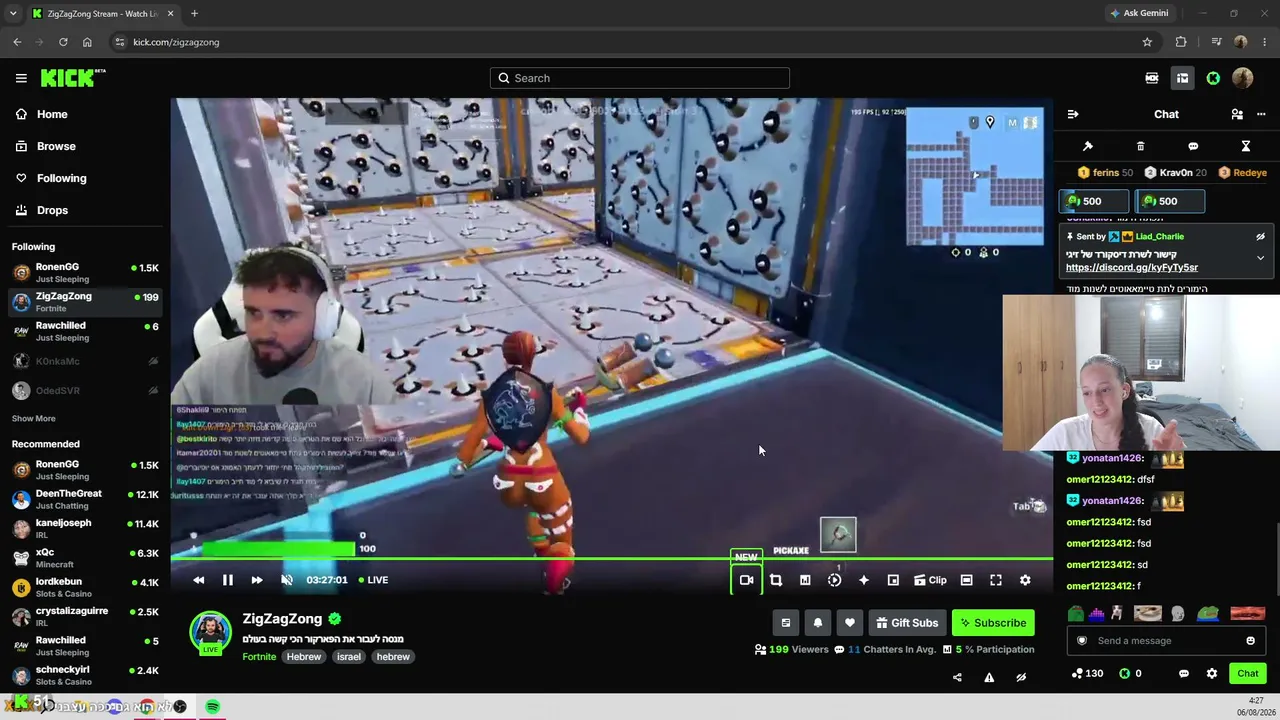Open xQc recommended channel
Screen dimensions: 1280x720
pos(85,558)
